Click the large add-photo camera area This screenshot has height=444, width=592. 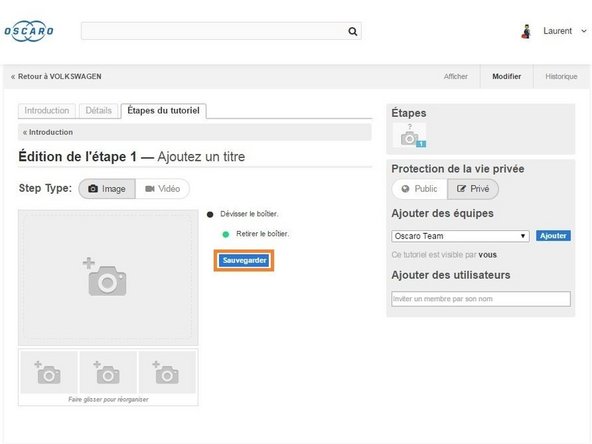[x=108, y=278]
